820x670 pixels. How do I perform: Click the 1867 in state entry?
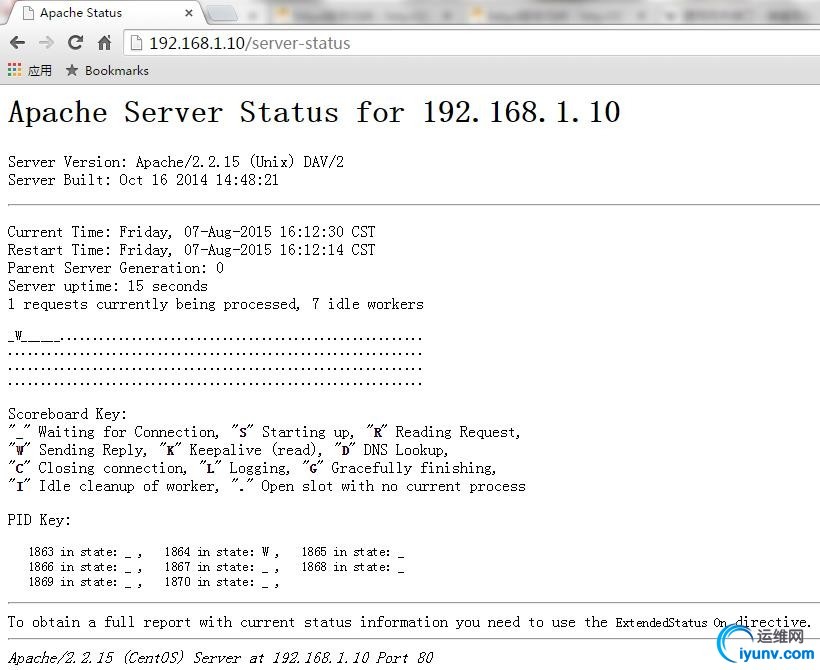(222, 567)
